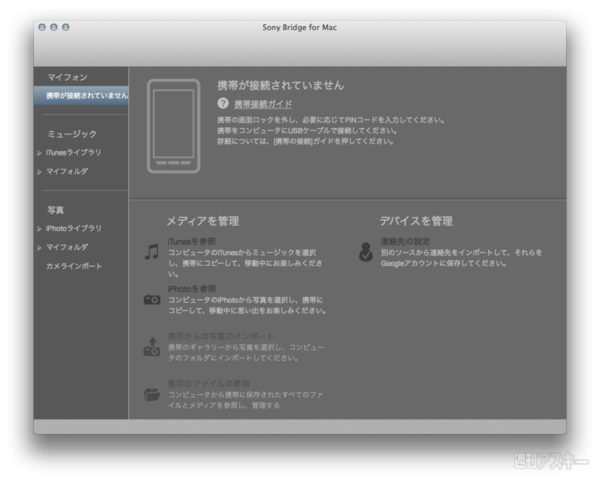Click the open folder file browse icon

pyautogui.click(x=152, y=394)
